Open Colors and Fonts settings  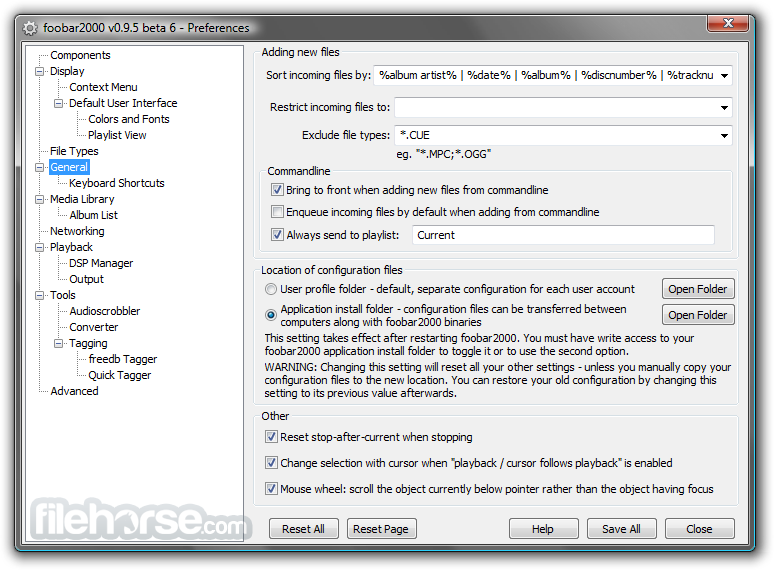[x=128, y=119]
